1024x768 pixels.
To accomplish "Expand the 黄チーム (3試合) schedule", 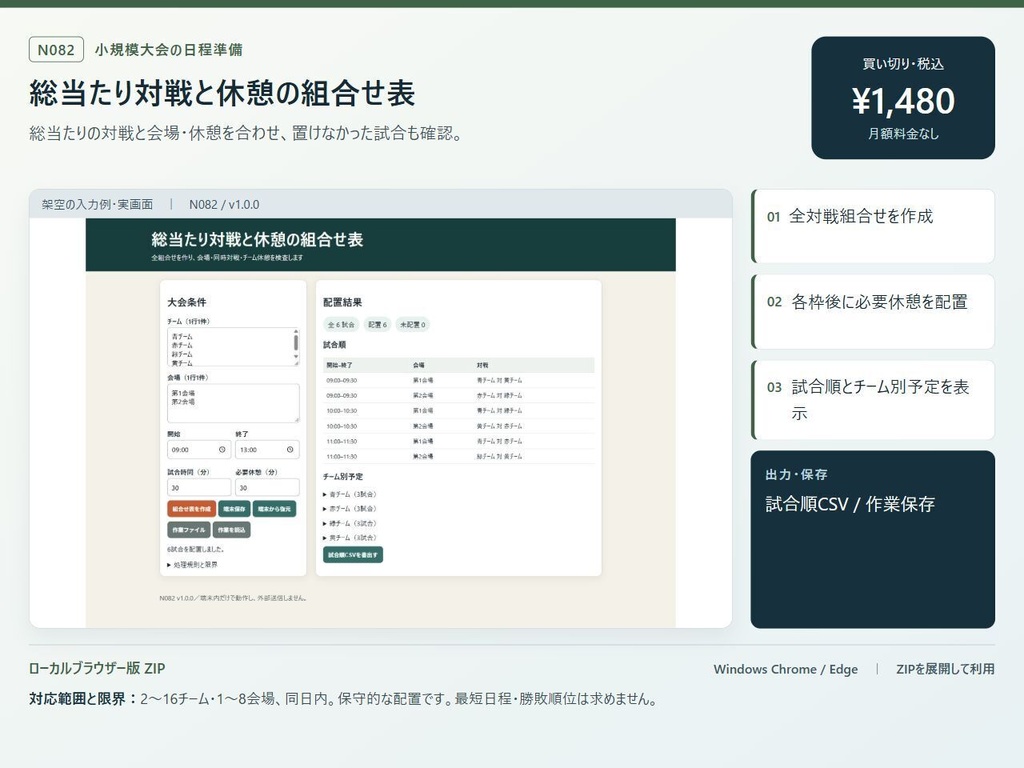I will point(350,537).
